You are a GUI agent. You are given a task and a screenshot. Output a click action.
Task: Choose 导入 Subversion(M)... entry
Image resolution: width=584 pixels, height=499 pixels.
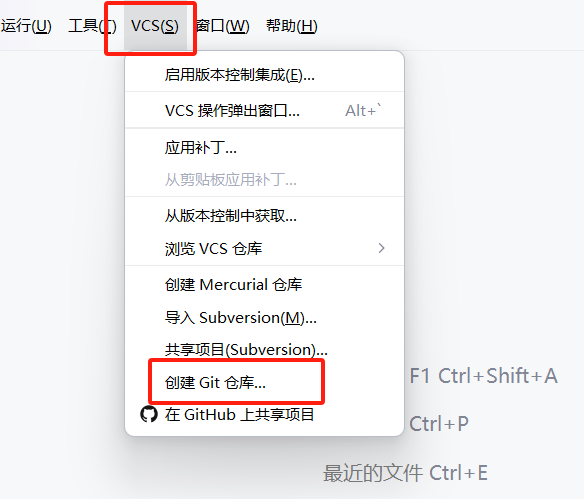pos(264,318)
